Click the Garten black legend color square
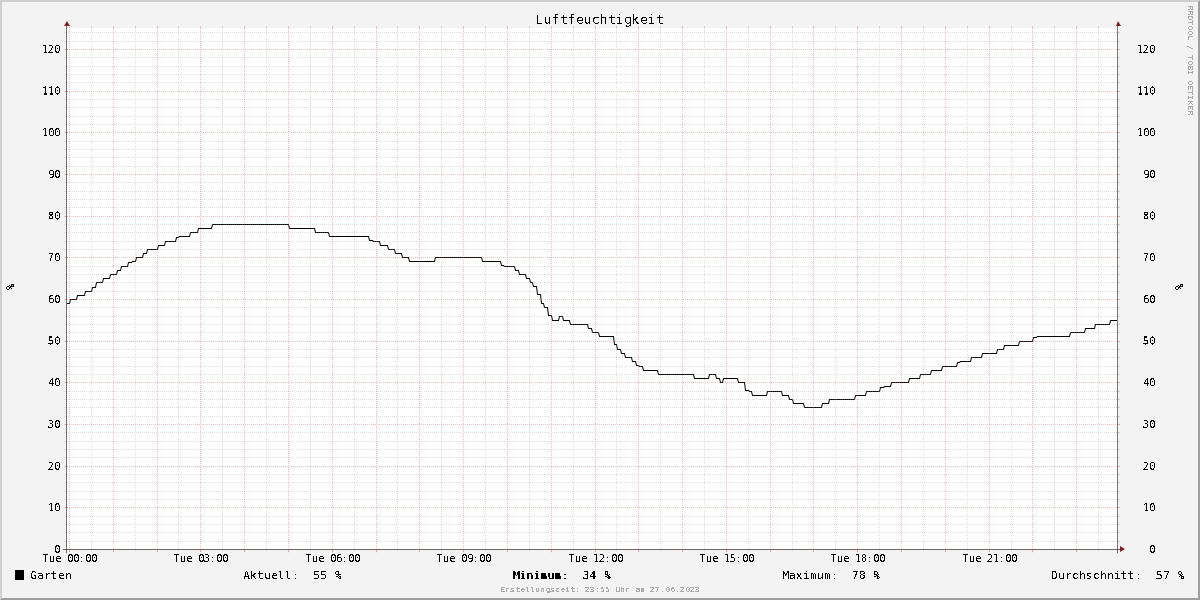The image size is (1200, 600). click(x=19, y=575)
